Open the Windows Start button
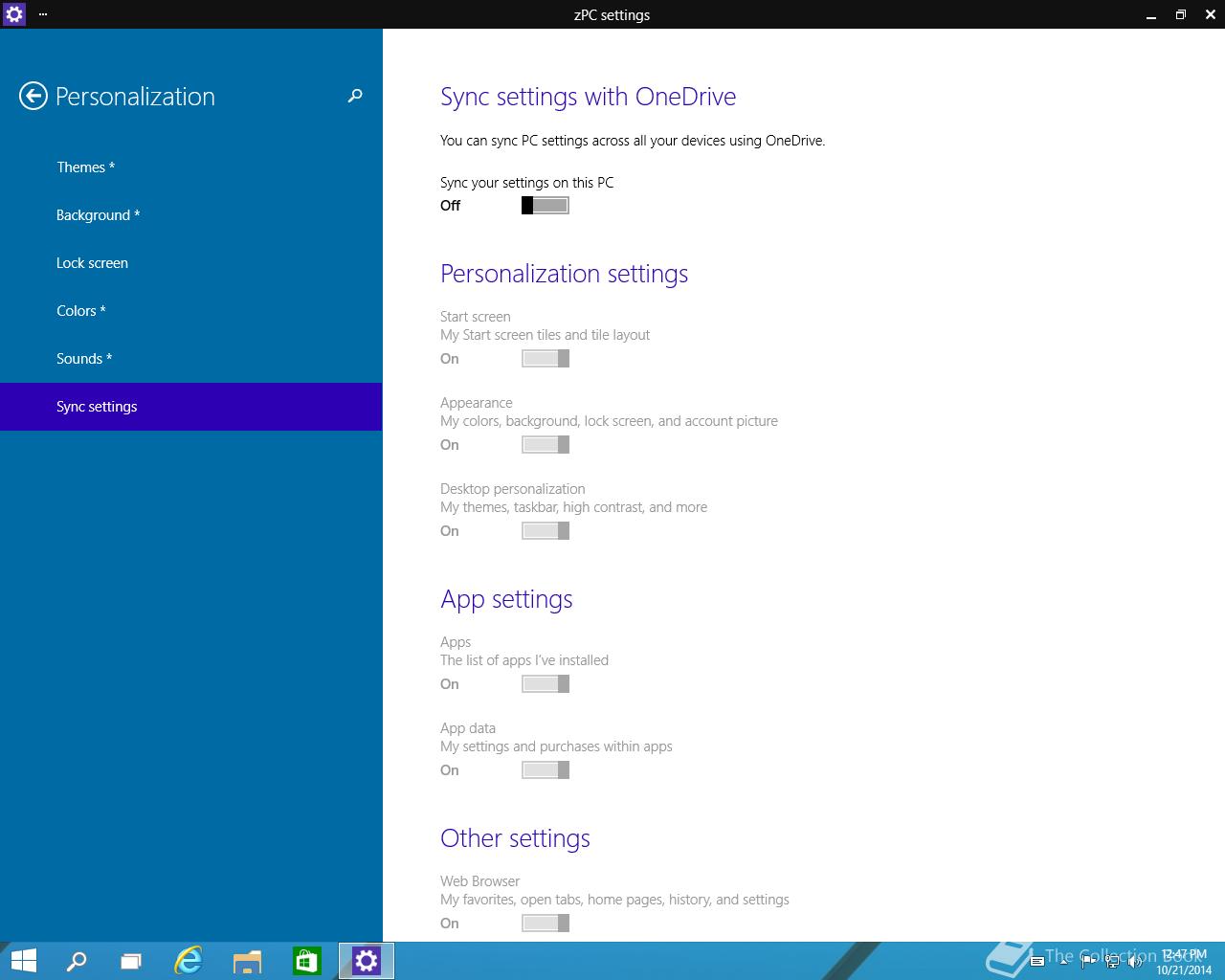The image size is (1225, 980). (x=23, y=961)
